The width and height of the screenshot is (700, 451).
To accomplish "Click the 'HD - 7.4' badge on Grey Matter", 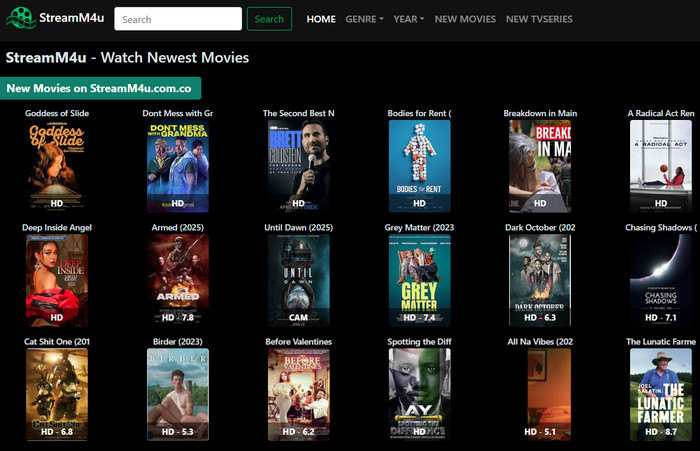I will point(419,317).
